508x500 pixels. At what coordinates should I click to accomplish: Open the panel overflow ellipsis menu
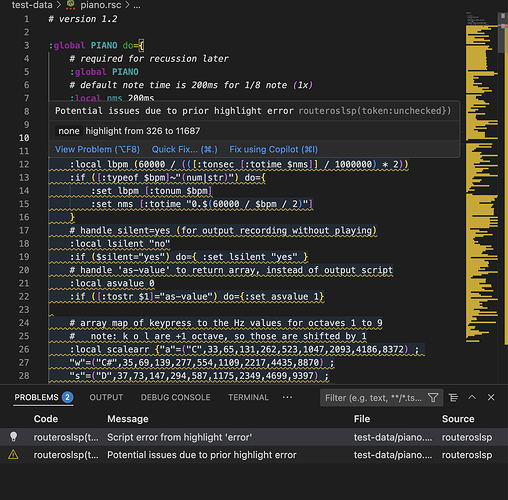287,397
